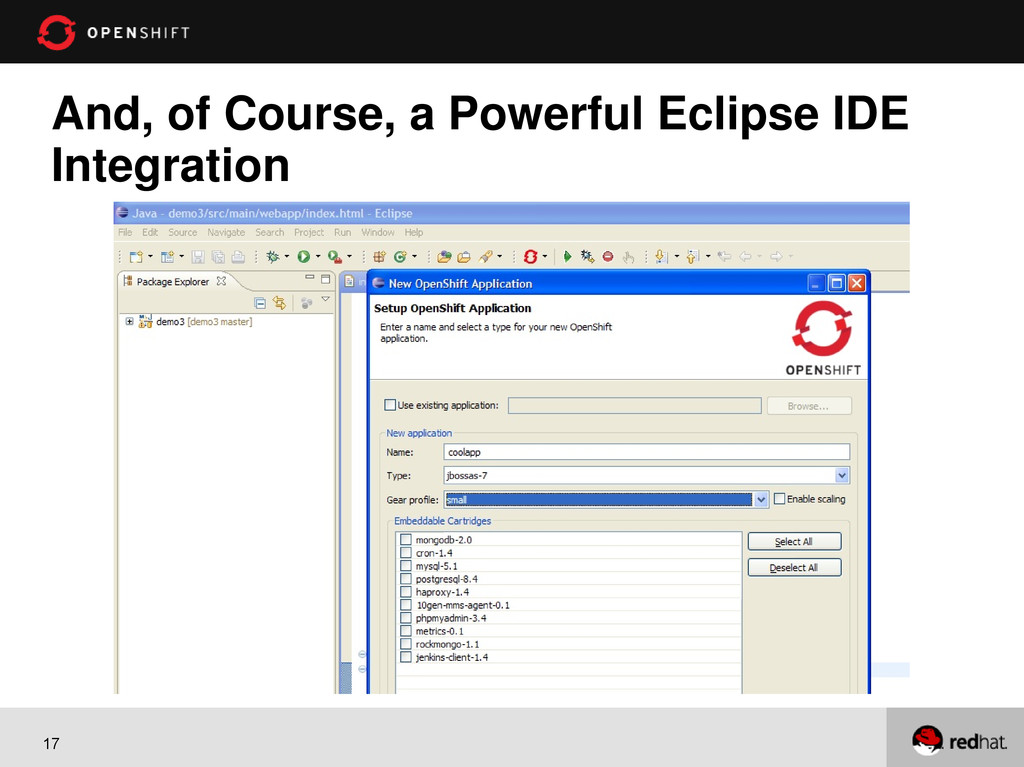Open the Navigate menu
The width and height of the screenshot is (1024, 767).
226,233
